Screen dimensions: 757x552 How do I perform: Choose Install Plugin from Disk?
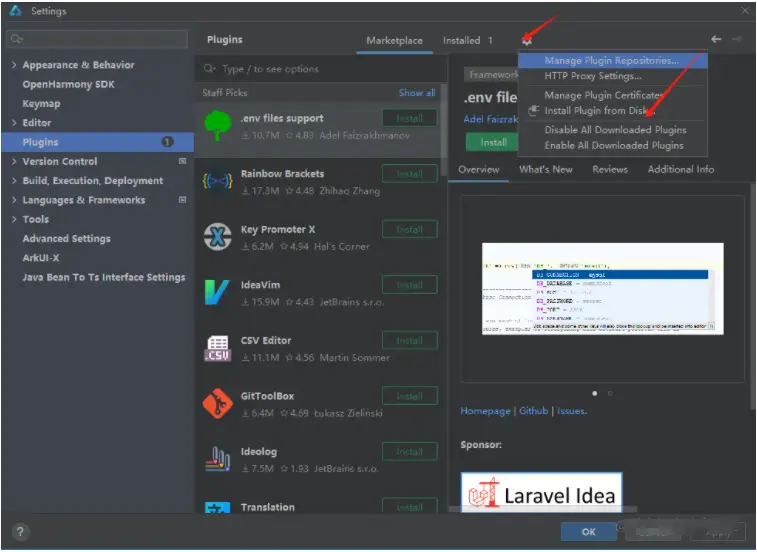[x=613, y=111]
